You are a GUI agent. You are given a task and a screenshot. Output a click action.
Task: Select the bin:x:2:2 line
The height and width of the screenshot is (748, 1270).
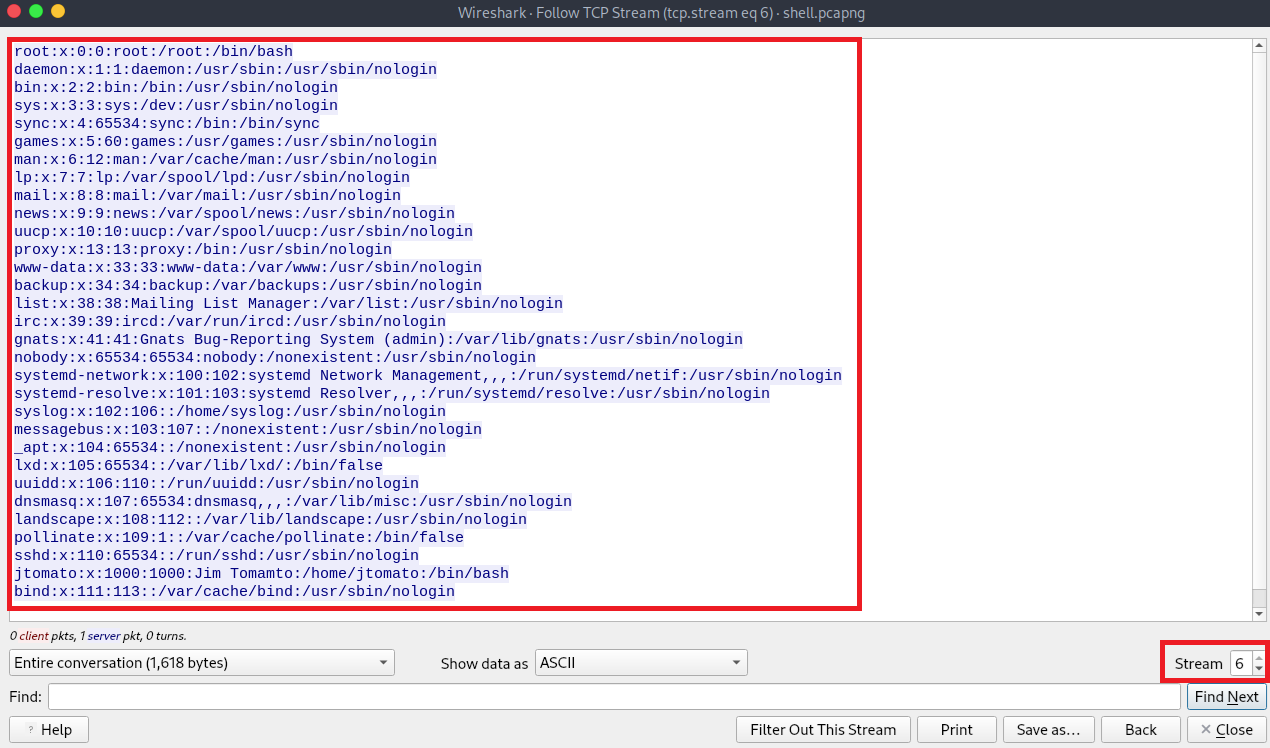point(176,87)
